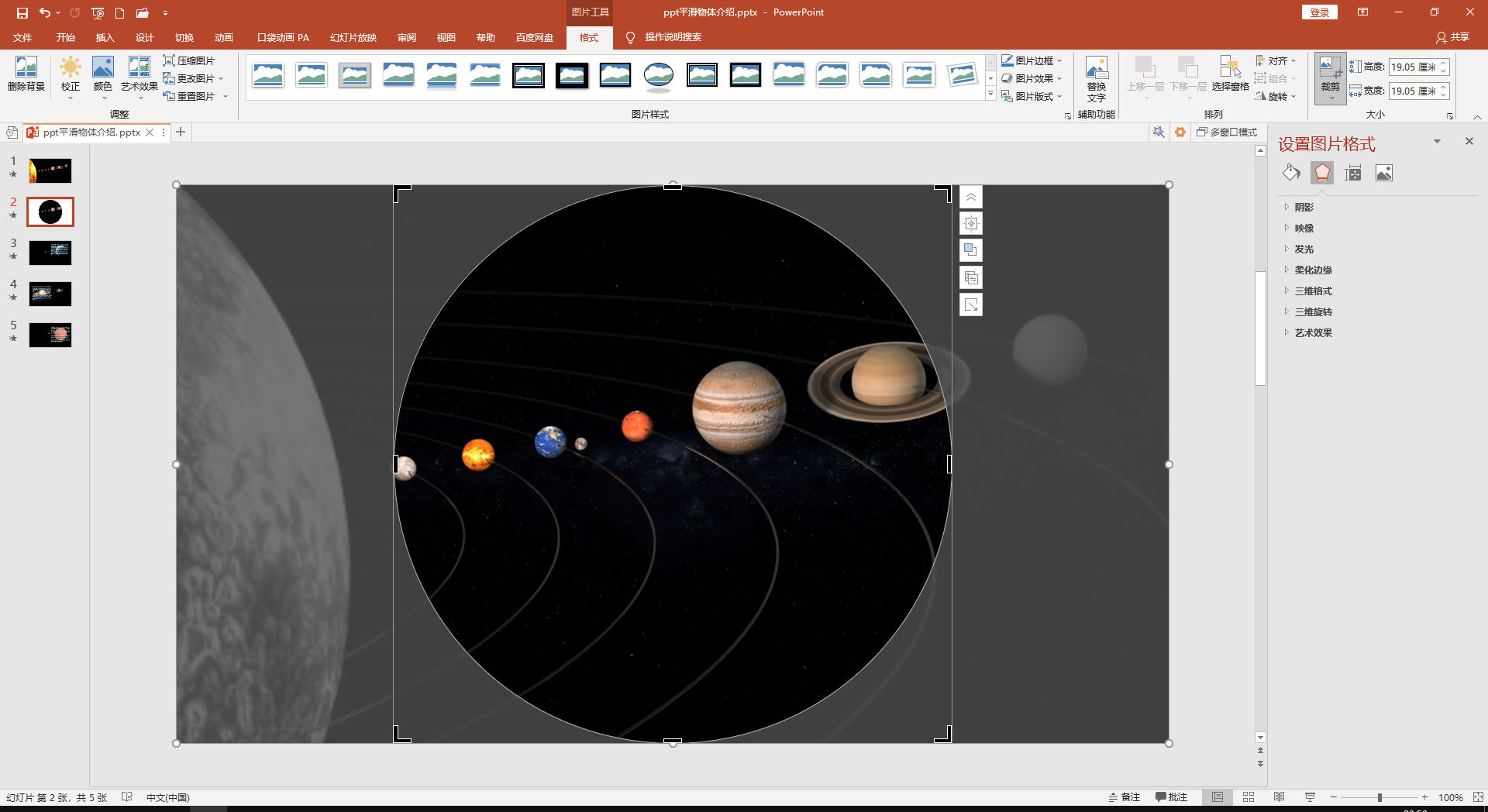
Task: Open the Corrections (校正) tool
Action: pos(71,77)
